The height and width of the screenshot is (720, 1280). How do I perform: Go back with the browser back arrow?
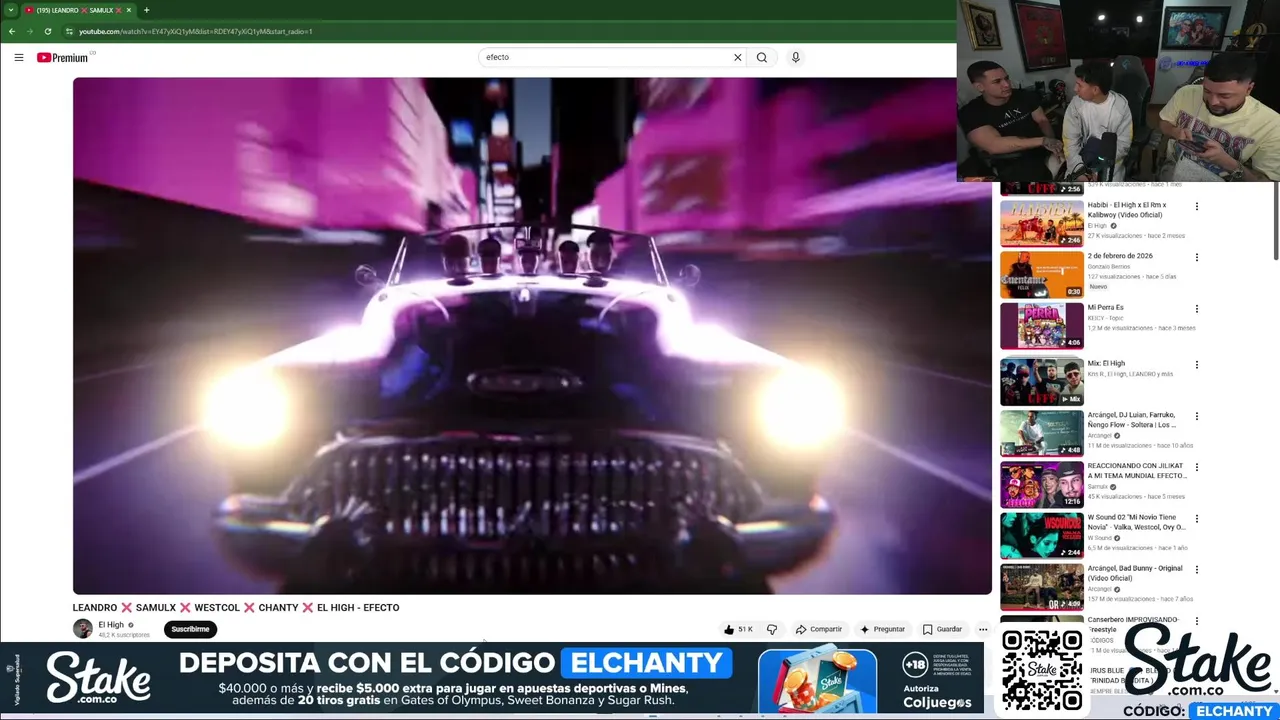(11, 31)
